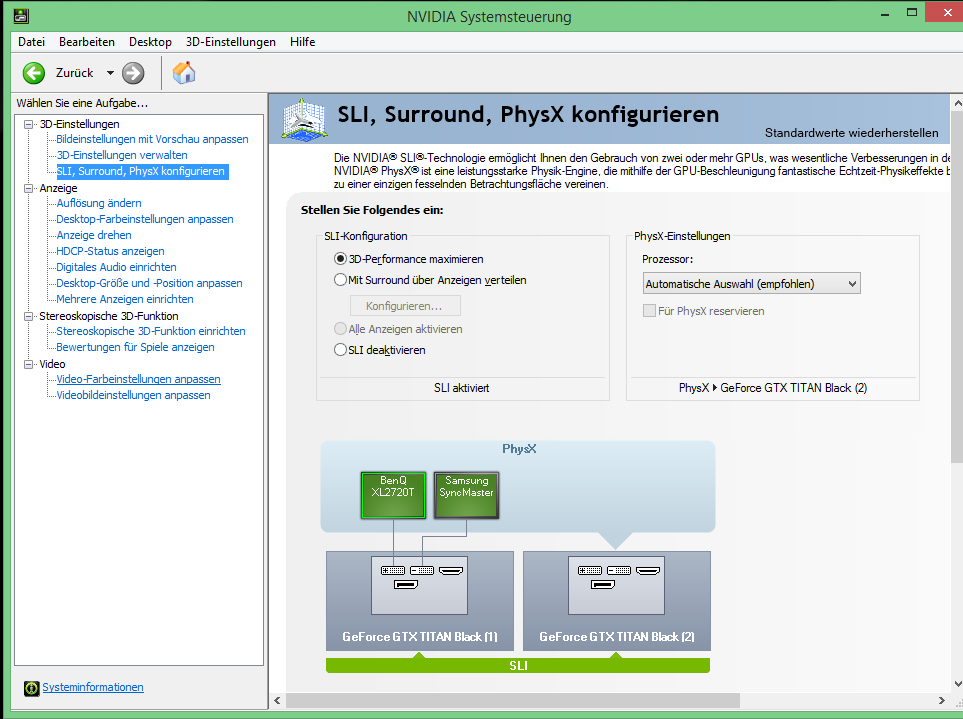Click the SLI aktiviert status text

click(461, 388)
